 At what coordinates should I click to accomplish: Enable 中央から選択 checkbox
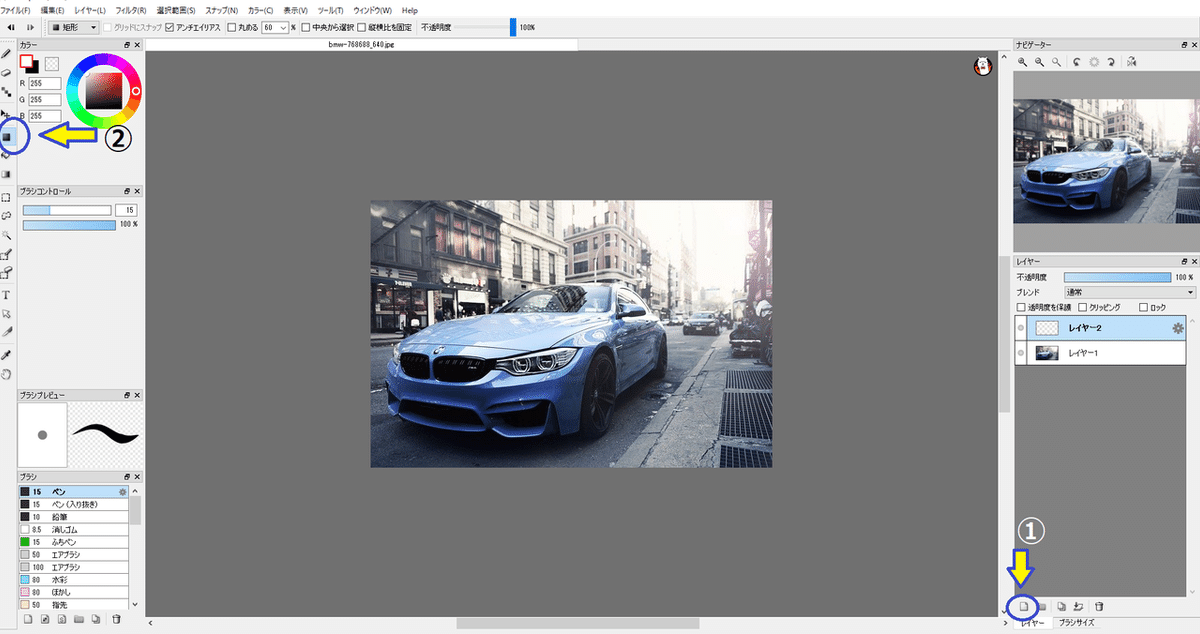[x=306, y=27]
